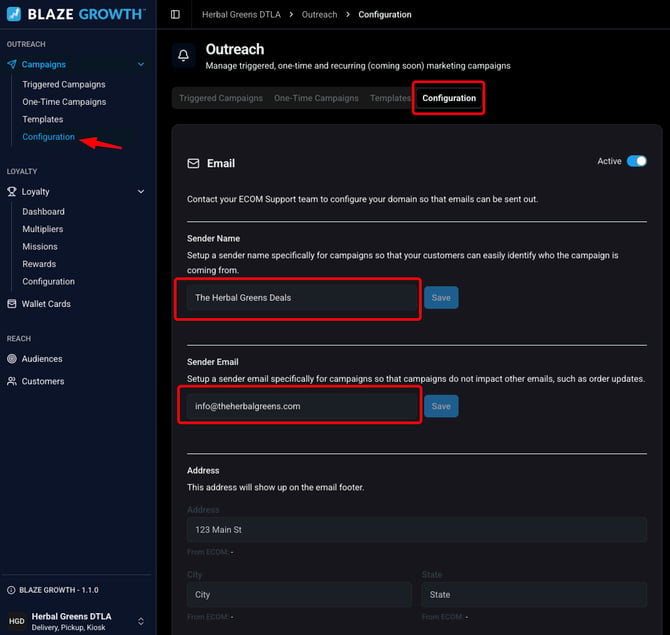The width and height of the screenshot is (670, 635).
Task: Open the store switcher arrows
Action: point(141,621)
